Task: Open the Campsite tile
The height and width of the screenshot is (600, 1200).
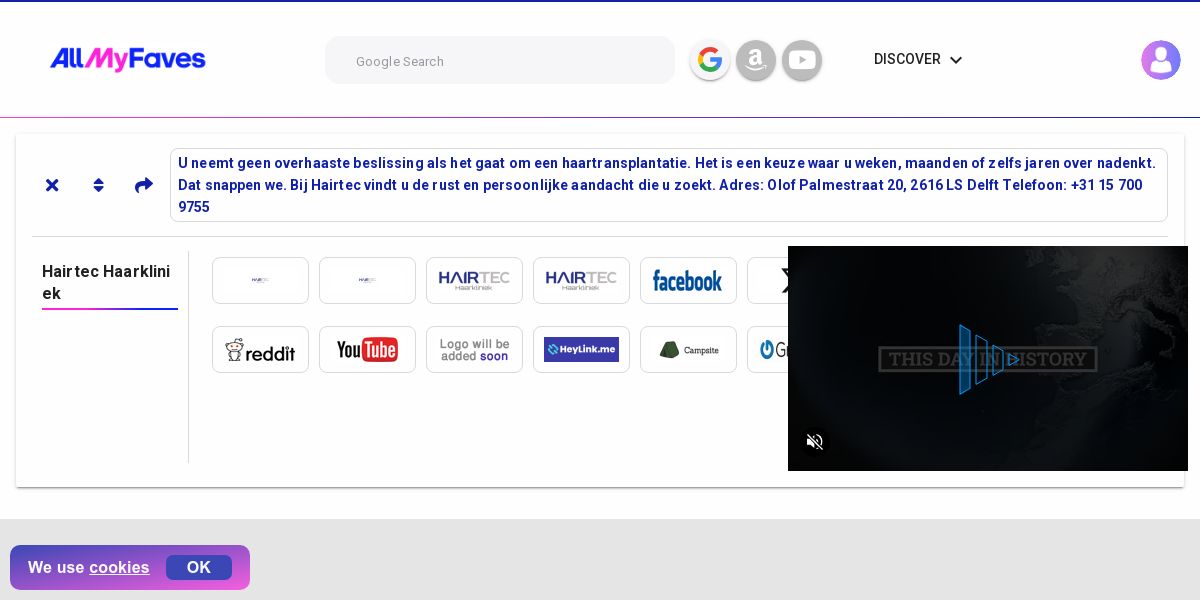Action: [688, 349]
